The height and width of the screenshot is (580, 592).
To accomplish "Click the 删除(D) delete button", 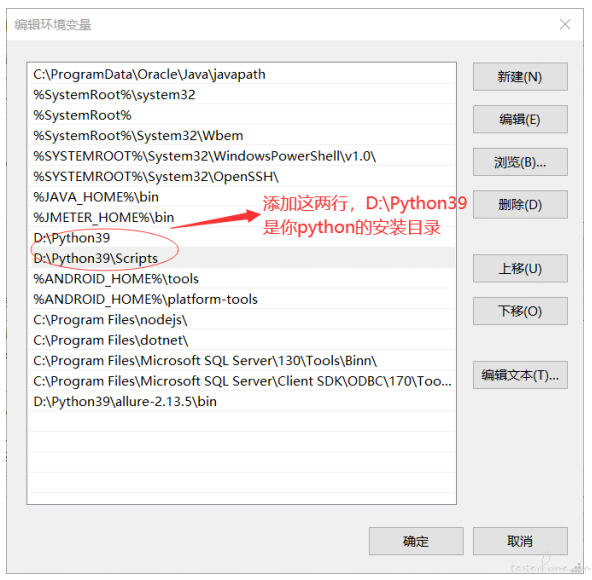I will pyautogui.click(x=520, y=205).
